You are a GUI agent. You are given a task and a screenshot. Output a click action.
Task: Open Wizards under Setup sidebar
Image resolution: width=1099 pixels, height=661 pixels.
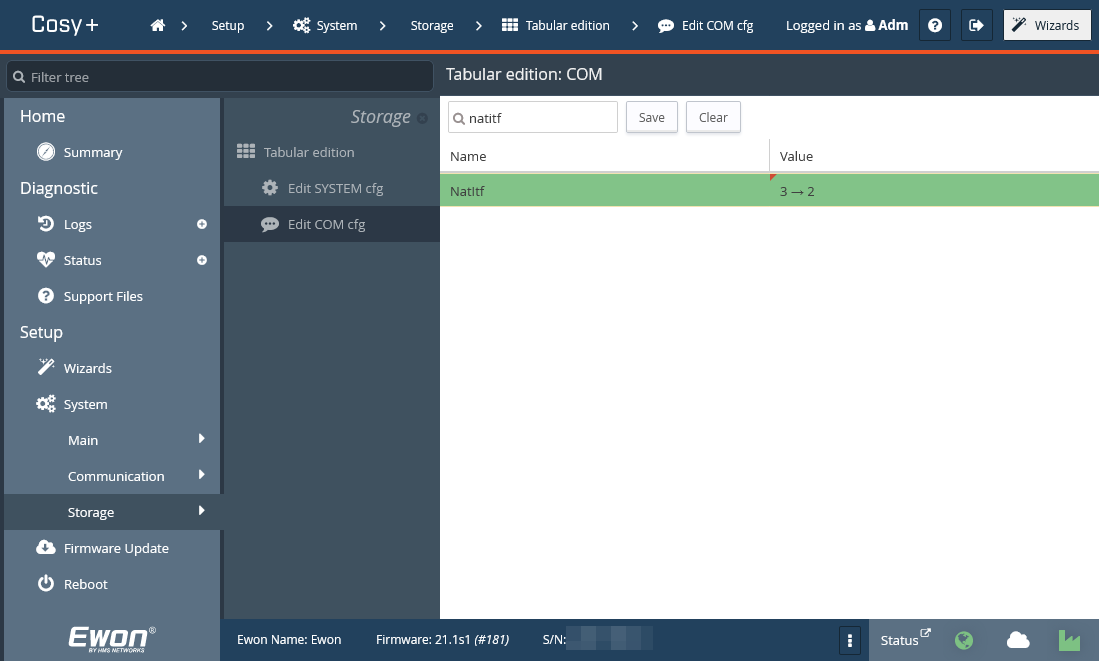(88, 368)
